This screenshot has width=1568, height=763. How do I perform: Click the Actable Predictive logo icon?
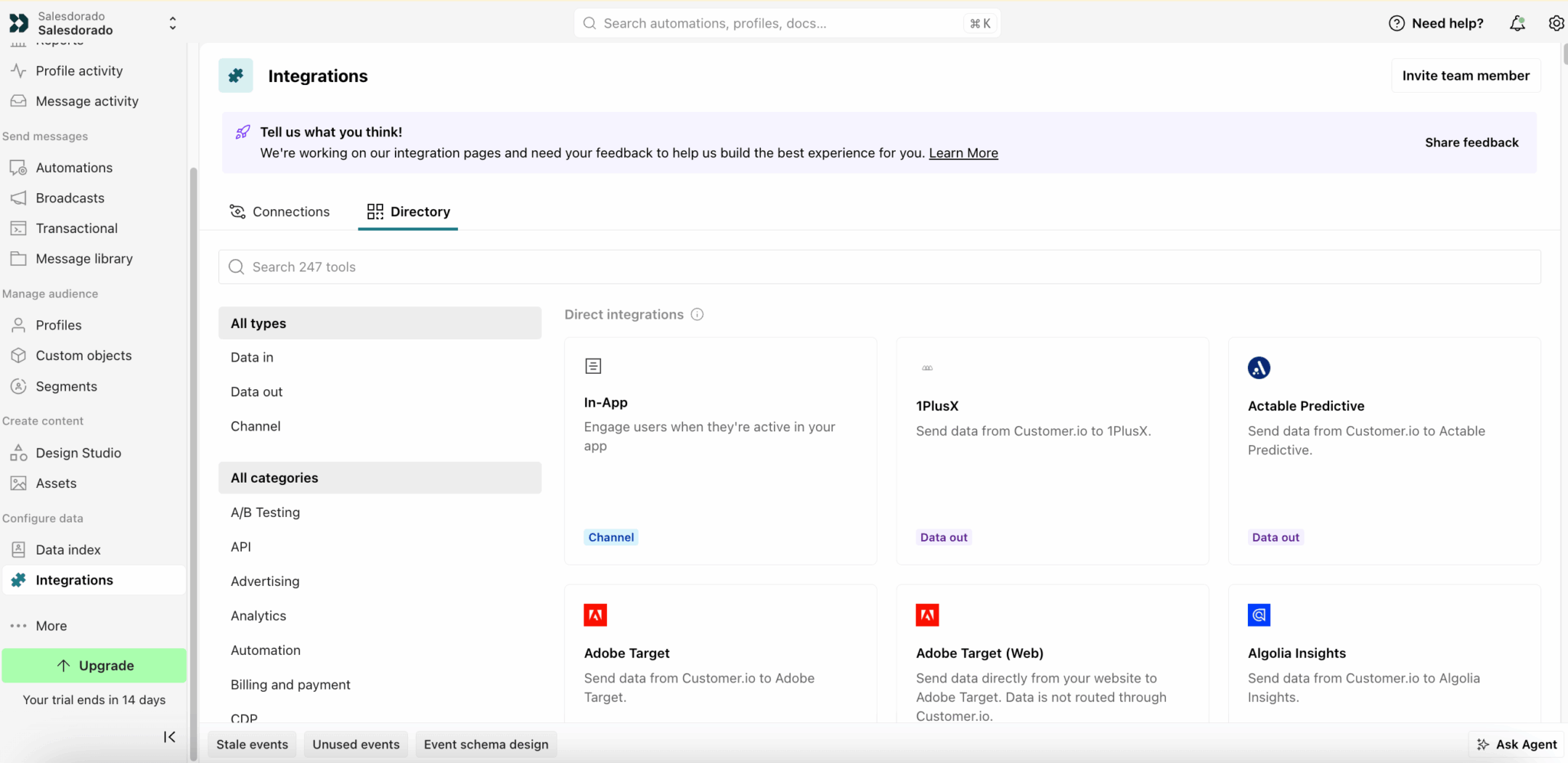click(1259, 368)
